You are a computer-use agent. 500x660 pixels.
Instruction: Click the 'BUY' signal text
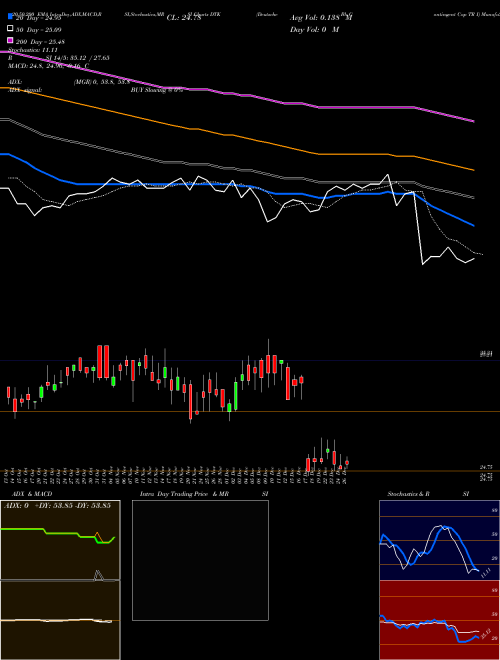coord(137,90)
